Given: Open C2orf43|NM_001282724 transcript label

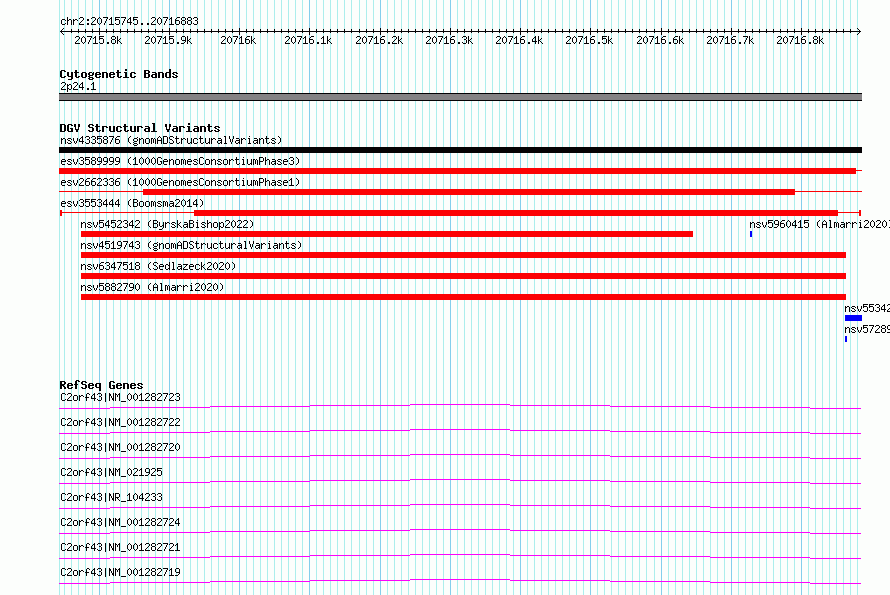Looking at the screenshot, I should click(120, 522).
